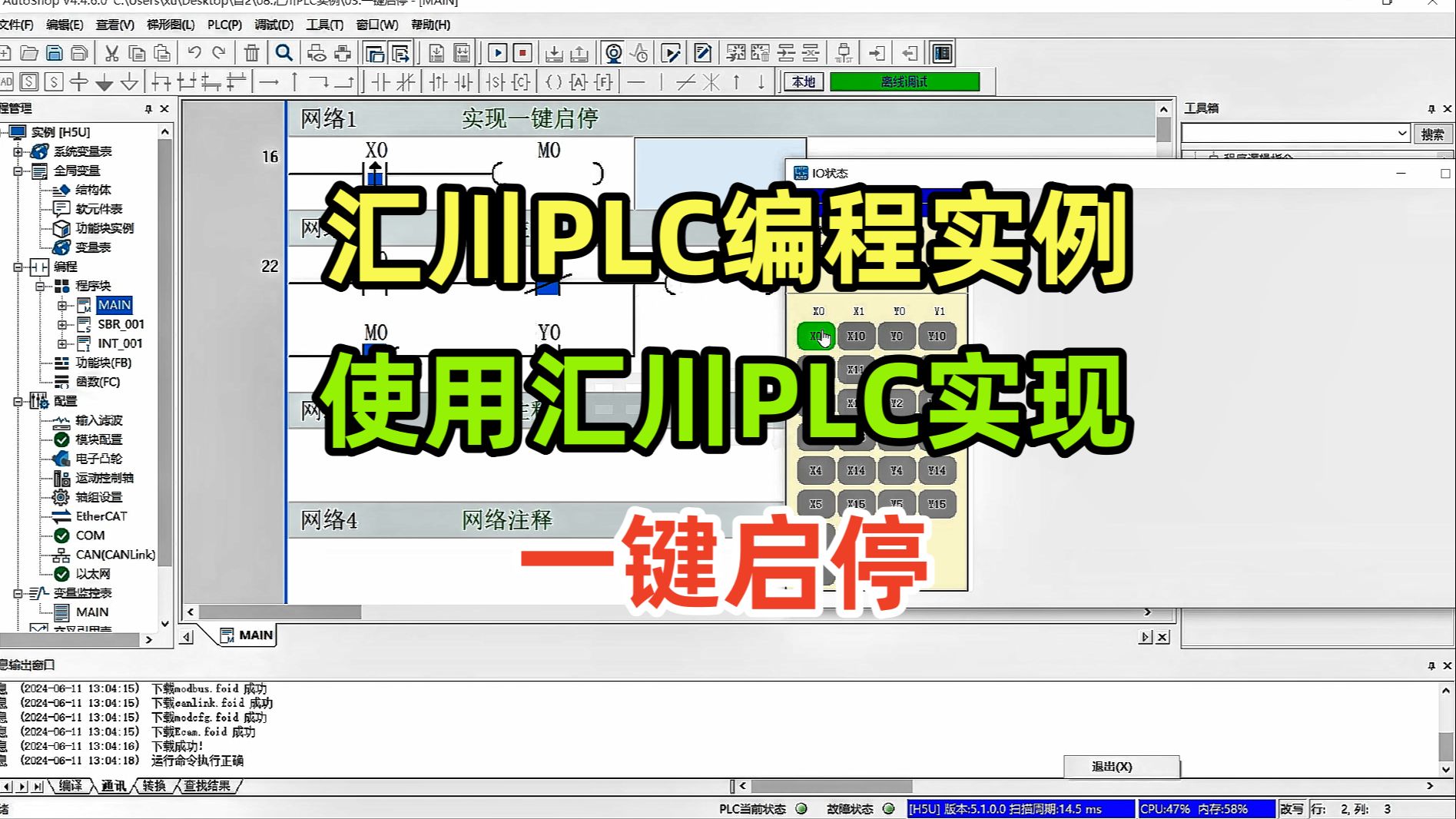Toggle input X14 in the IO status window

click(x=856, y=470)
